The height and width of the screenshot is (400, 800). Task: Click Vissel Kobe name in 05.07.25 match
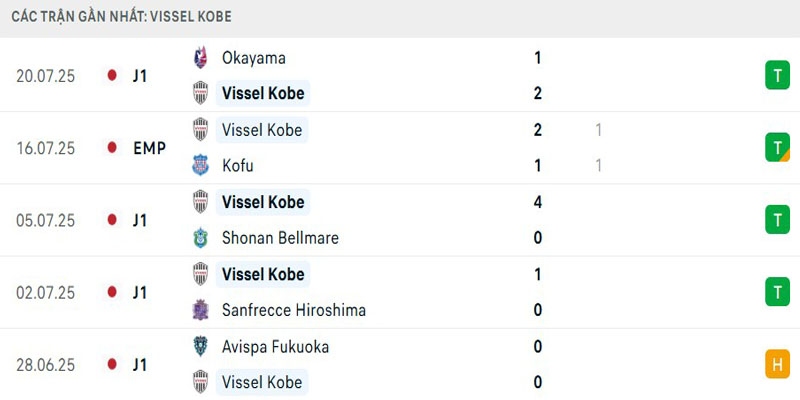262,202
